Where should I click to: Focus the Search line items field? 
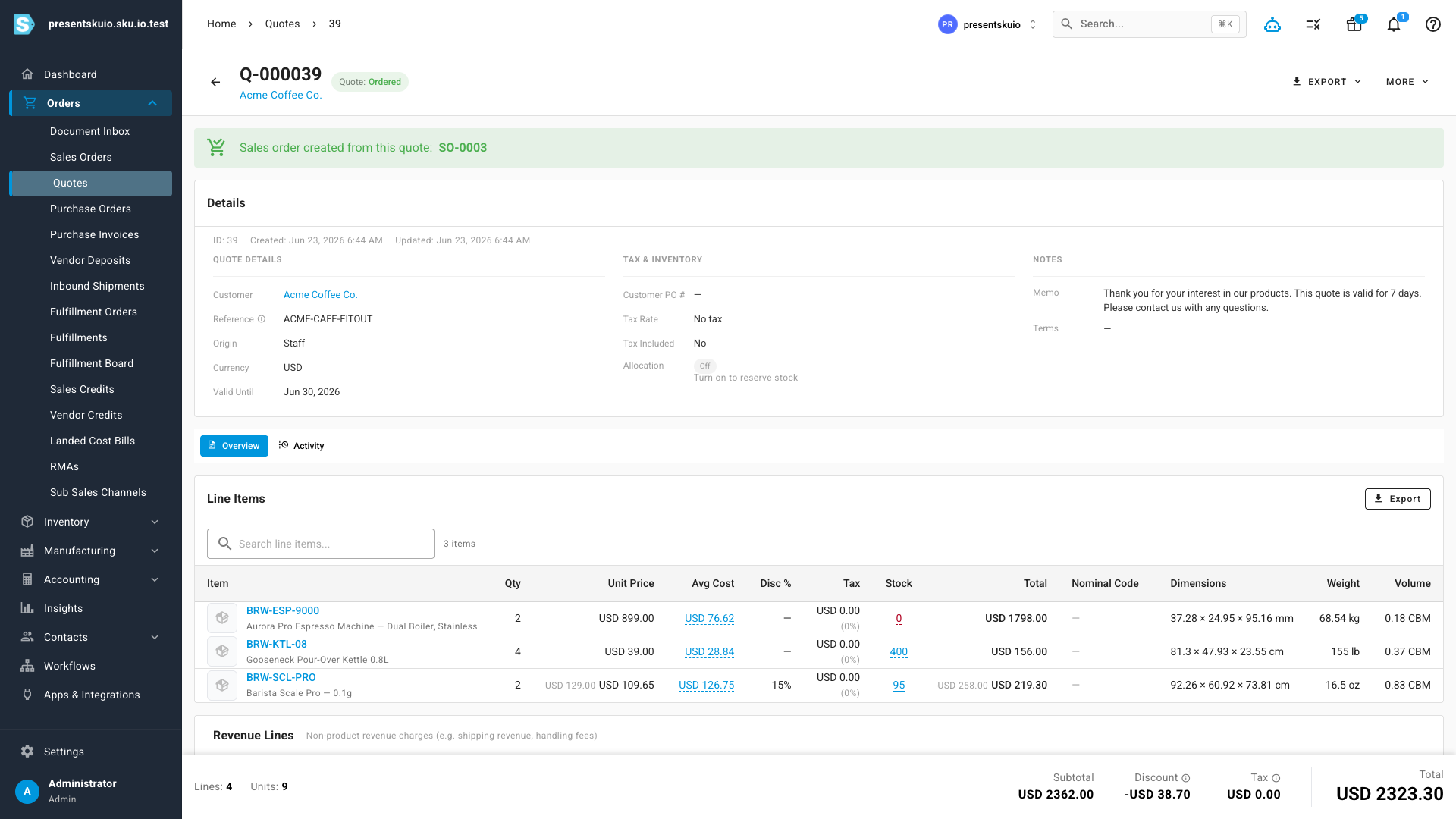point(321,544)
